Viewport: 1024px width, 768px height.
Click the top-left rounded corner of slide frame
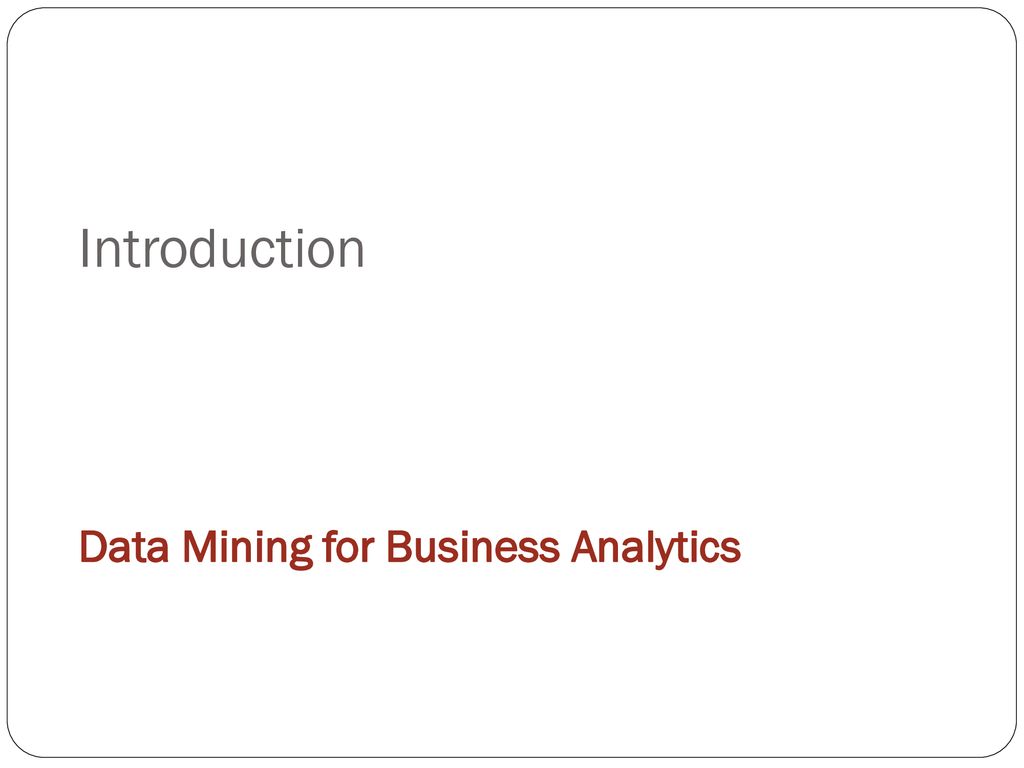pyautogui.click(x=21, y=22)
